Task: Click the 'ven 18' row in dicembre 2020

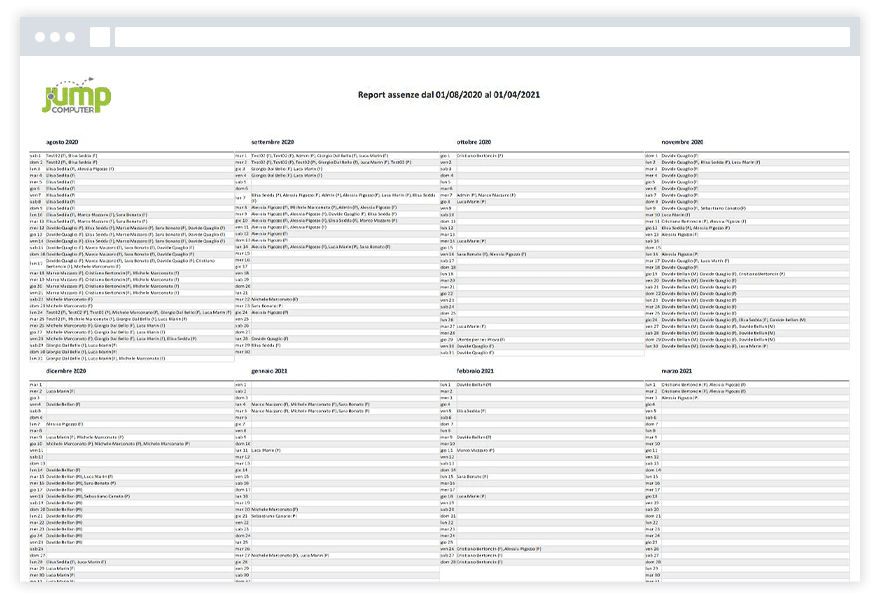Action: point(131,496)
